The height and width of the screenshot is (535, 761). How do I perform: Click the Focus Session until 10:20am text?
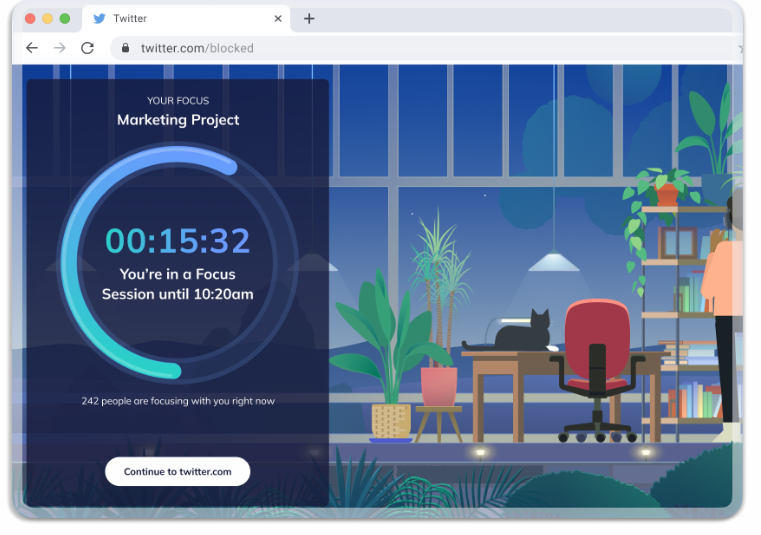click(178, 284)
